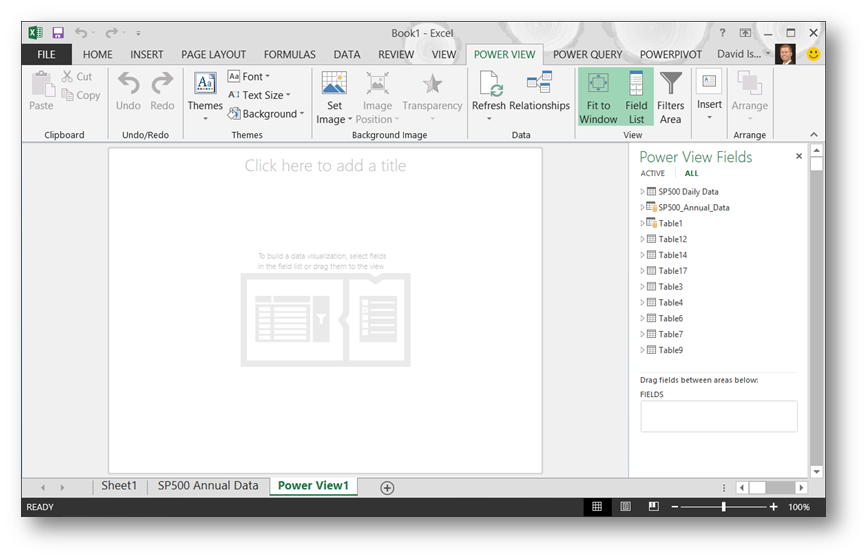Click the Paste icon in Clipboard group
Viewport: 868px width, 559px height.
(42, 84)
